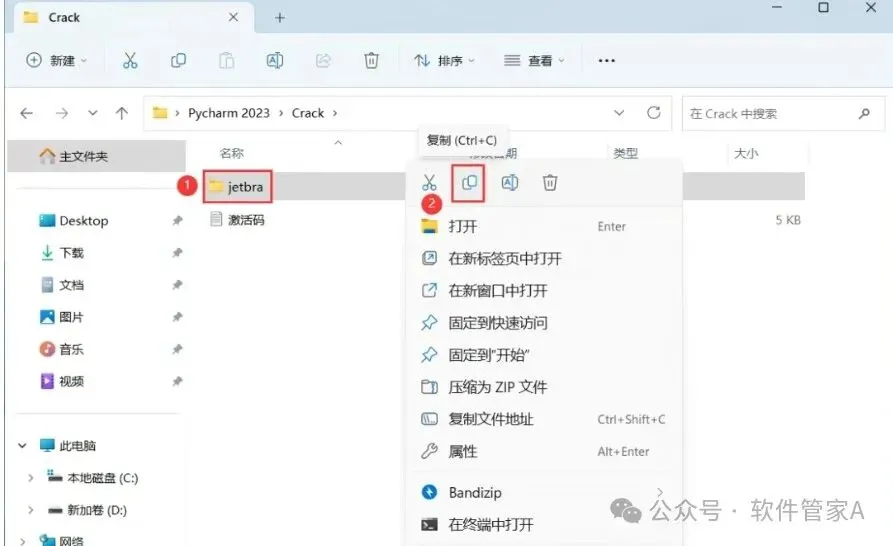Refresh the Crack folder view
This screenshot has width=893, height=546.
pos(654,113)
